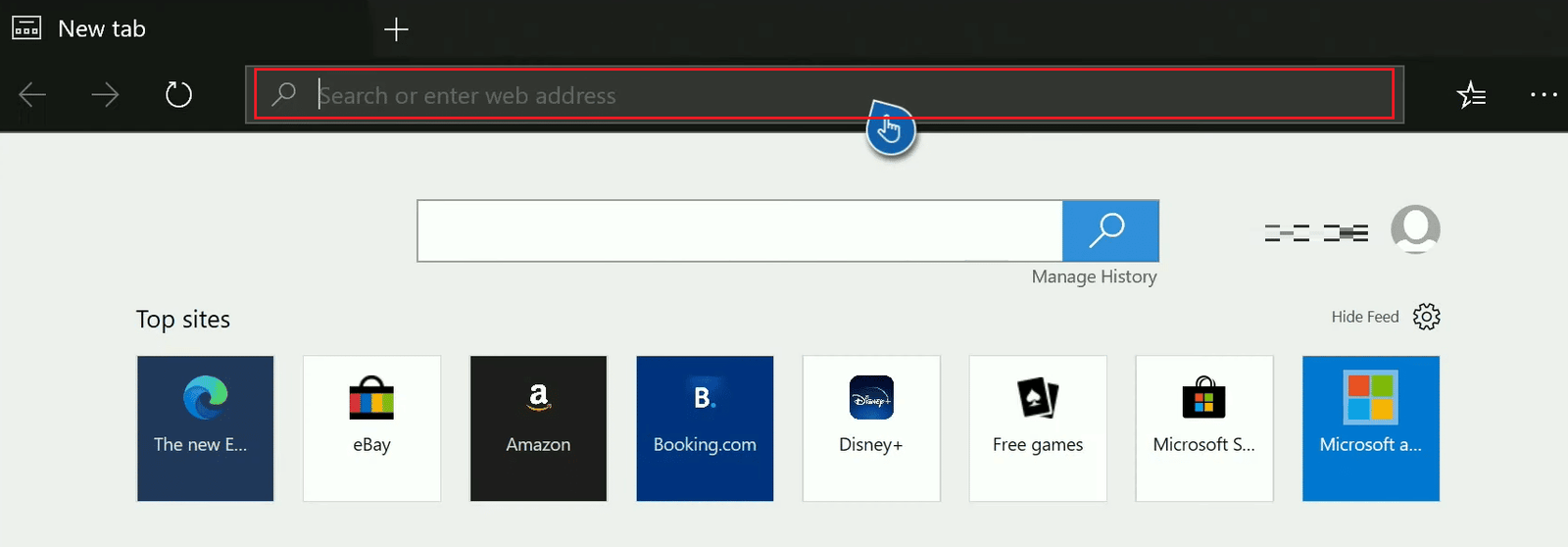Refresh the current page
Image resolution: width=1568 pixels, height=547 pixels.
point(178,95)
